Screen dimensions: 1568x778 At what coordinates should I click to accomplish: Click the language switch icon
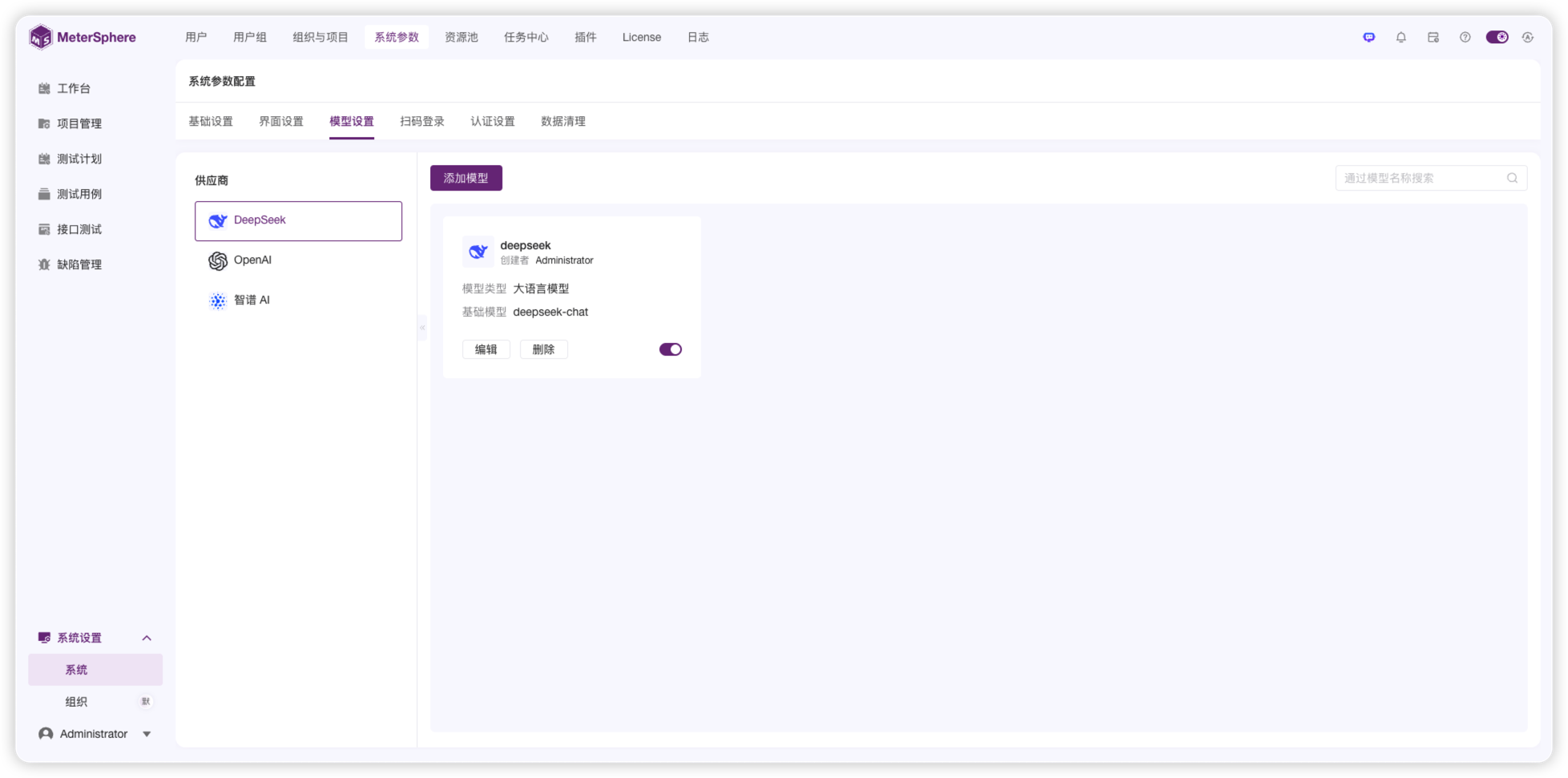coord(1527,37)
